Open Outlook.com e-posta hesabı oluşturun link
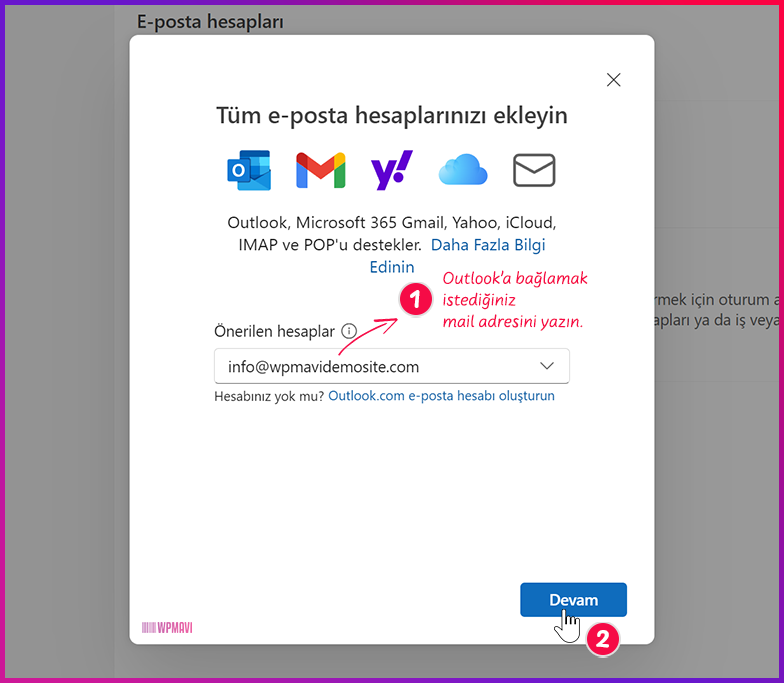Screen dimensions: 784x683 point(441,396)
